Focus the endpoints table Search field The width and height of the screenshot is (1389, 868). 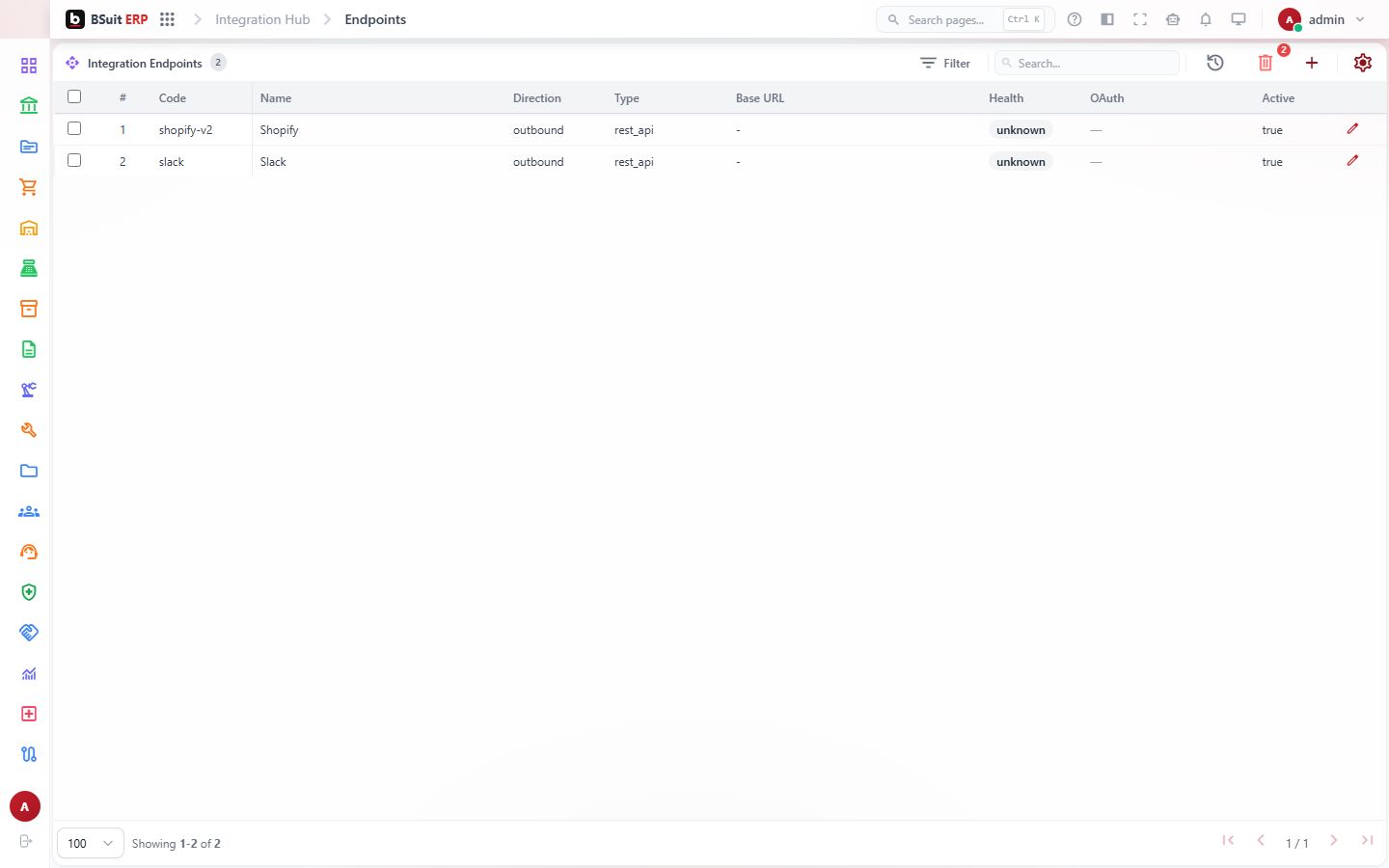1087,63
